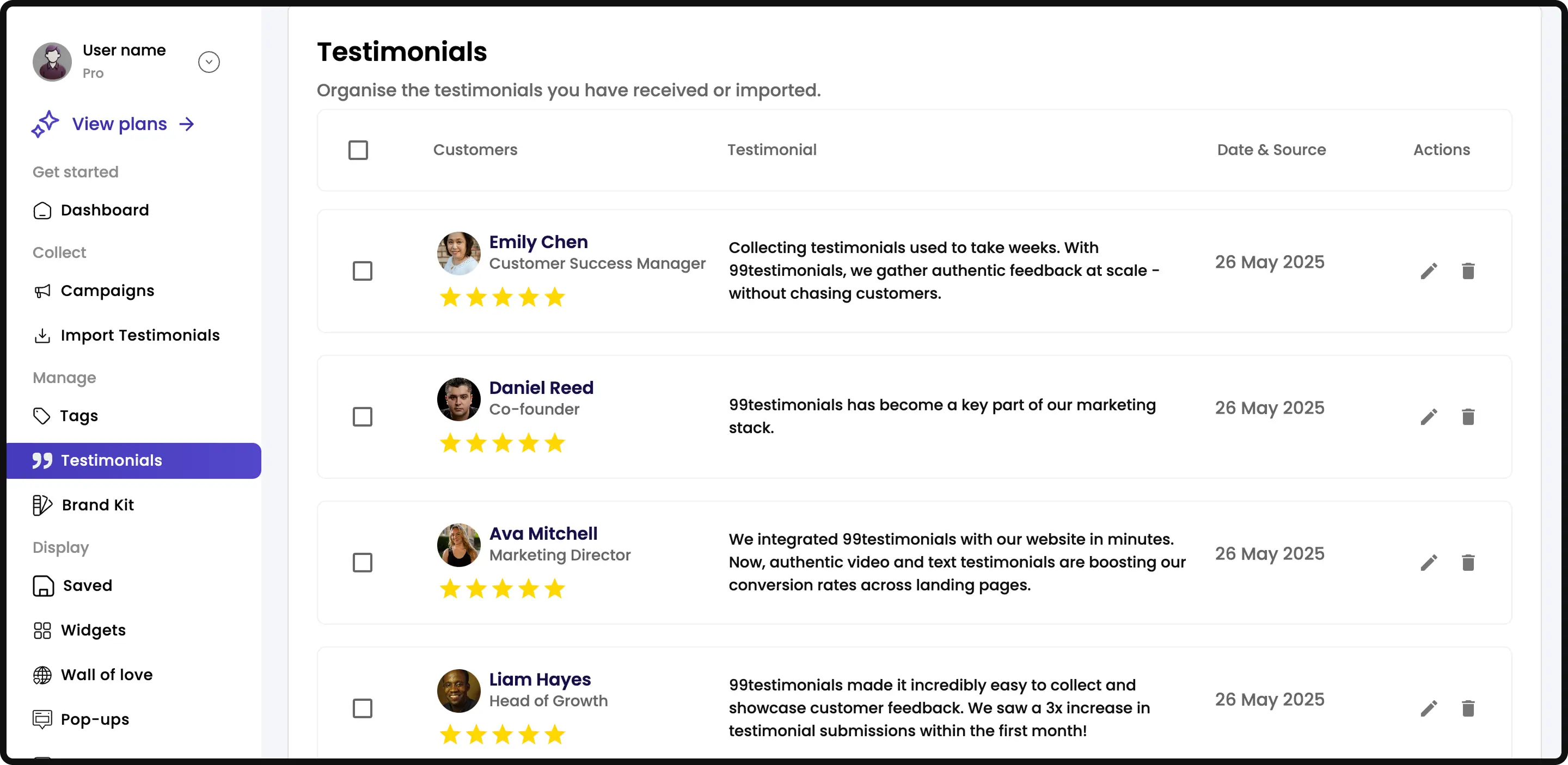
Task: Check the box beside Ava Mitchell
Action: (362, 563)
